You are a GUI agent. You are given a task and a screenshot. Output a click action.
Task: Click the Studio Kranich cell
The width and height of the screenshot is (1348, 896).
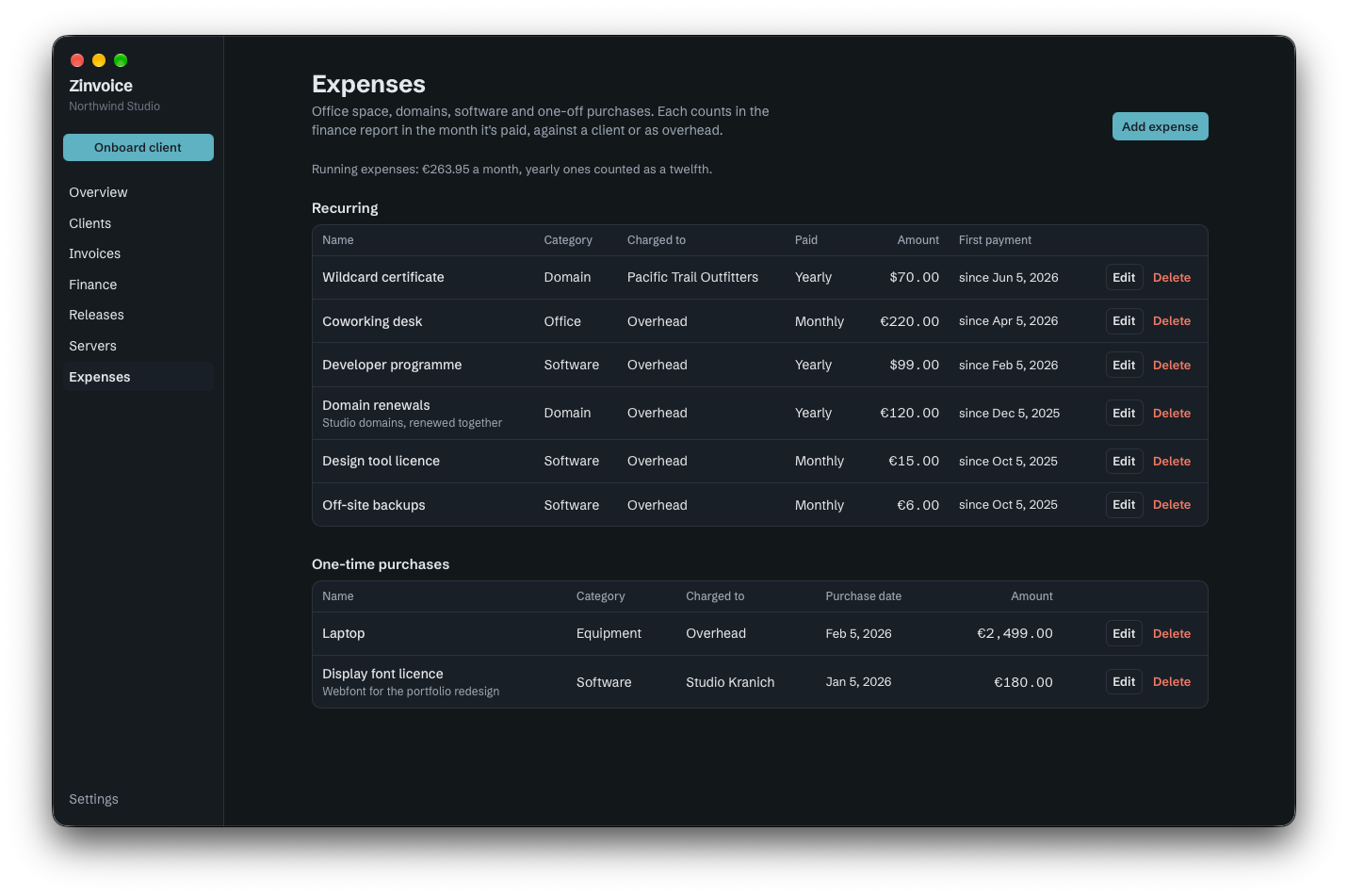tap(730, 682)
